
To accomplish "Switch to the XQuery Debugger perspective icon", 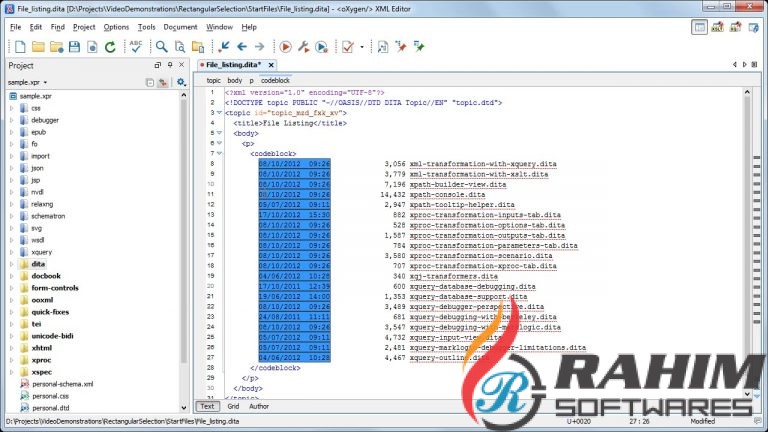I will coord(736,27).
